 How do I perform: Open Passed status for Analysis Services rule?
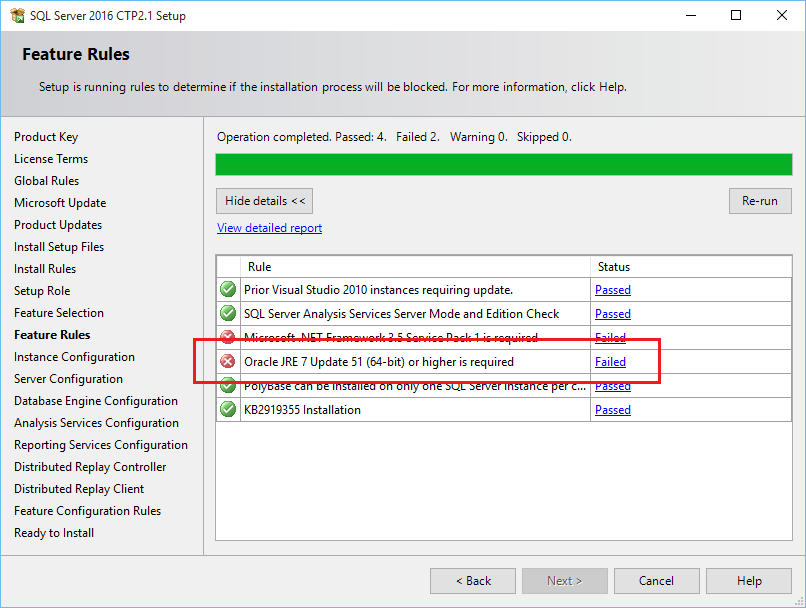point(613,314)
